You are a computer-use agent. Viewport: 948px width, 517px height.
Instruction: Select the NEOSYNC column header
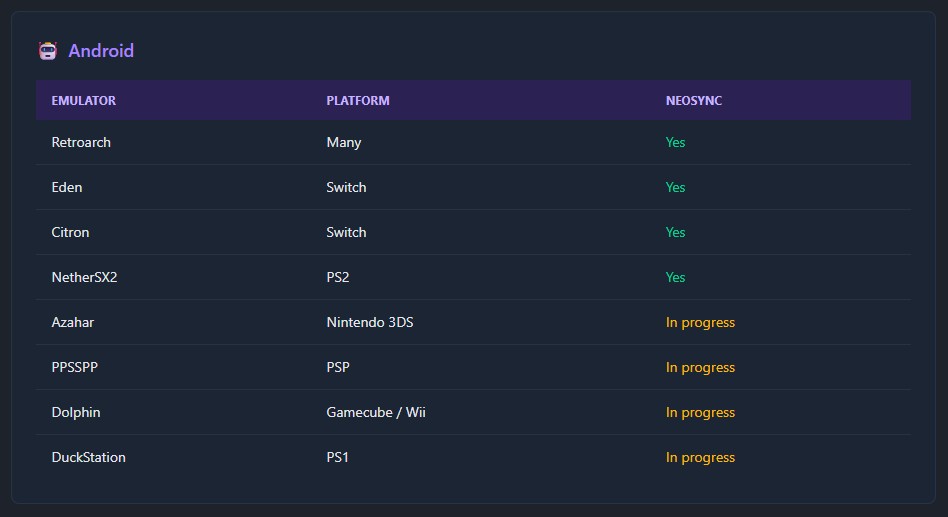tap(694, 101)
